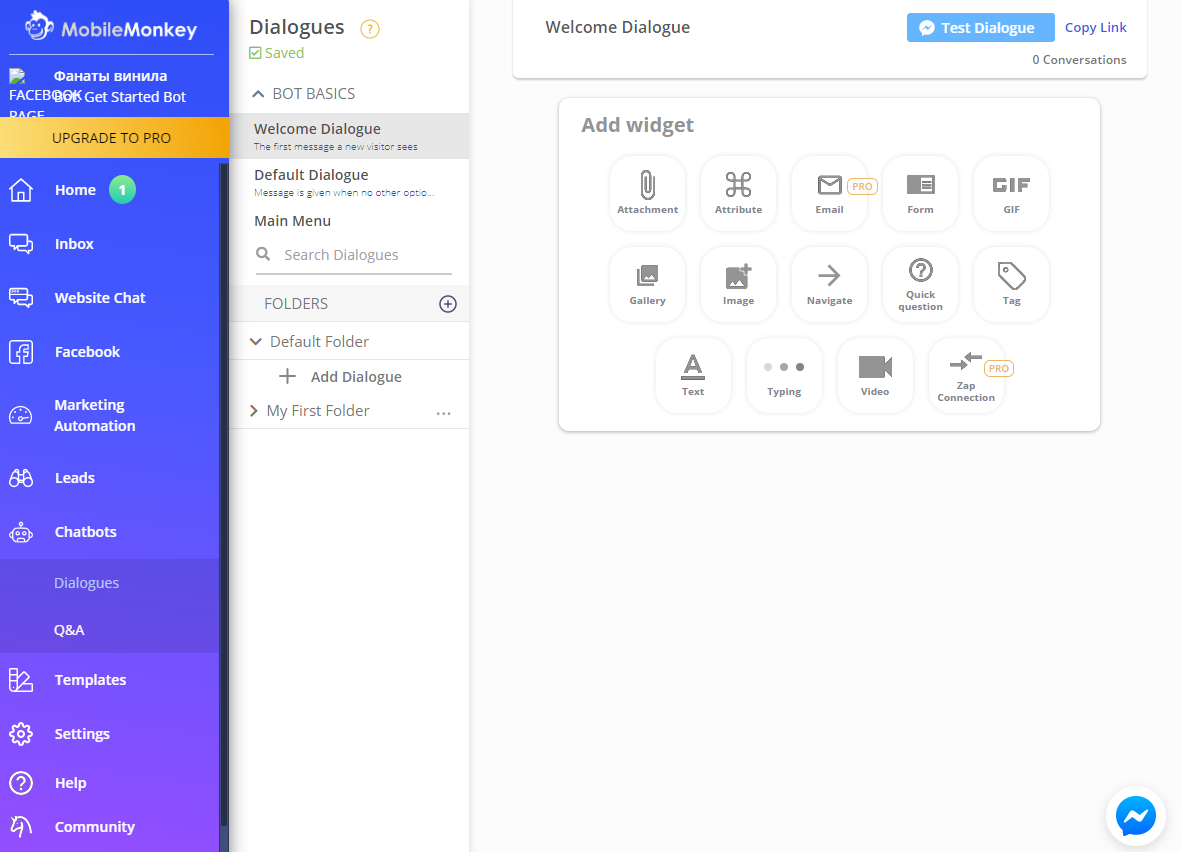Image resolution: width=1181 pixels, height=852 pixels.
Task: Click the plus icon beside FOLDERS
Action: [448, 304]
